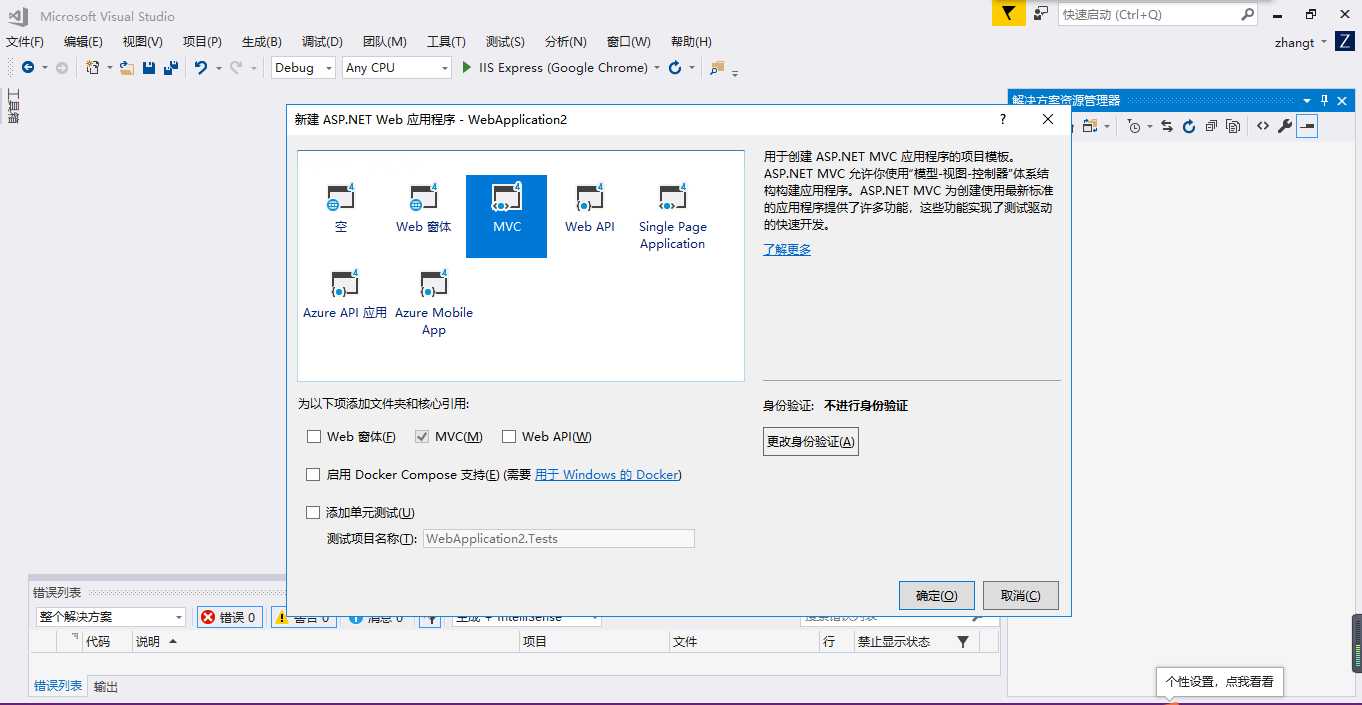
Task: Switch to the 输出 tab
Action: coord(106,687)
